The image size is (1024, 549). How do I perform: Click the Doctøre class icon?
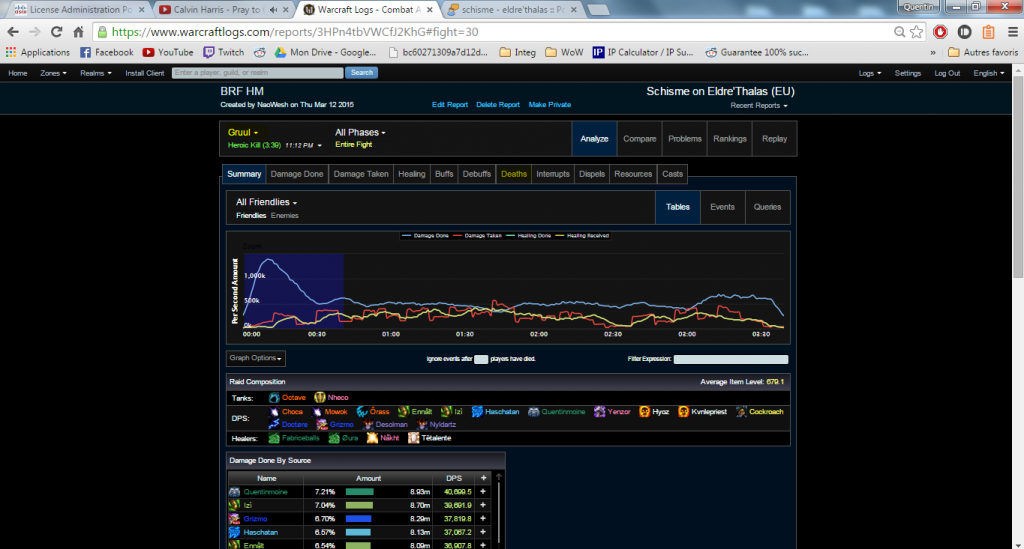tap(274, 424)
